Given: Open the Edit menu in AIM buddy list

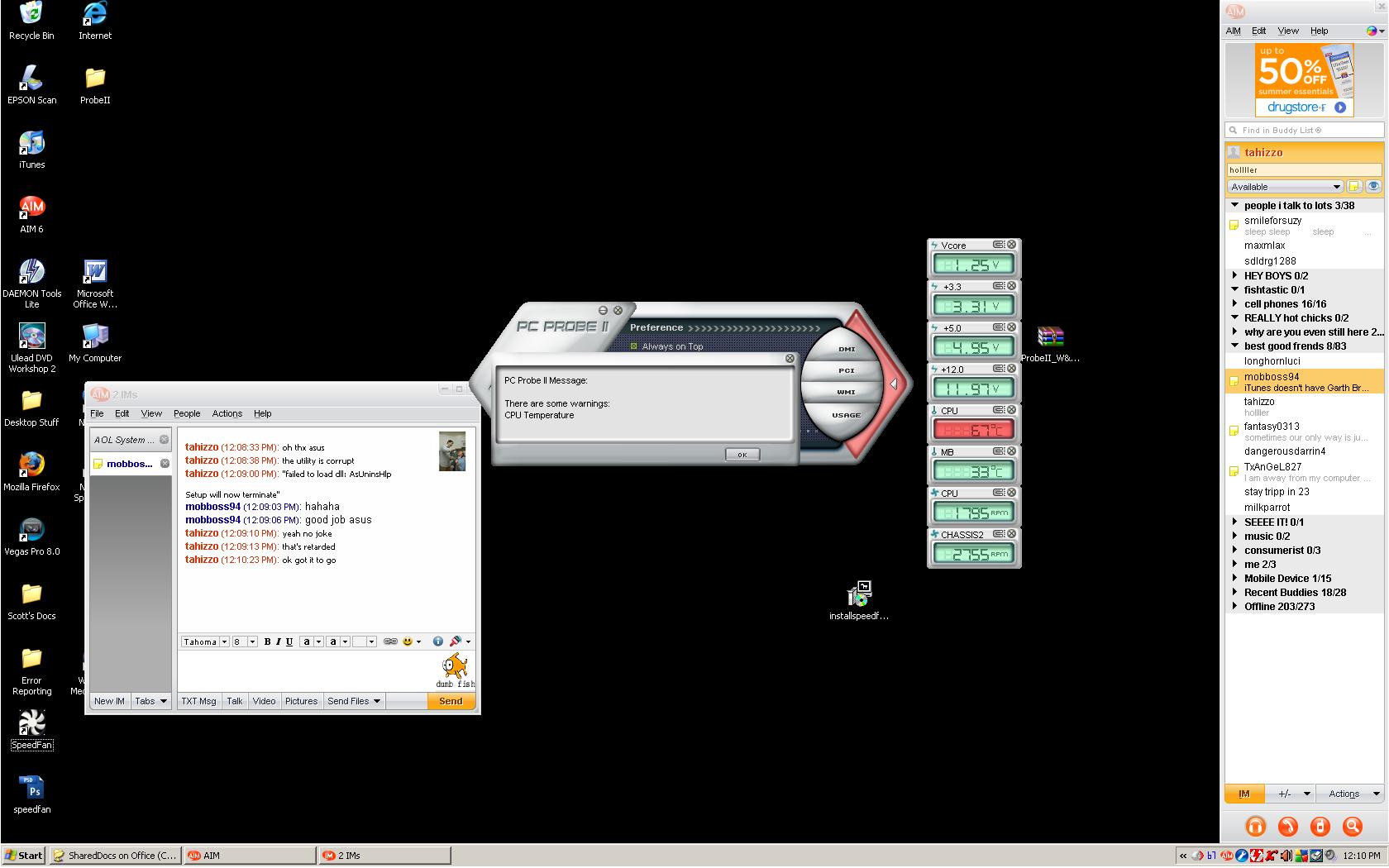Looking at the screenshot, I should pos(1258,31).
